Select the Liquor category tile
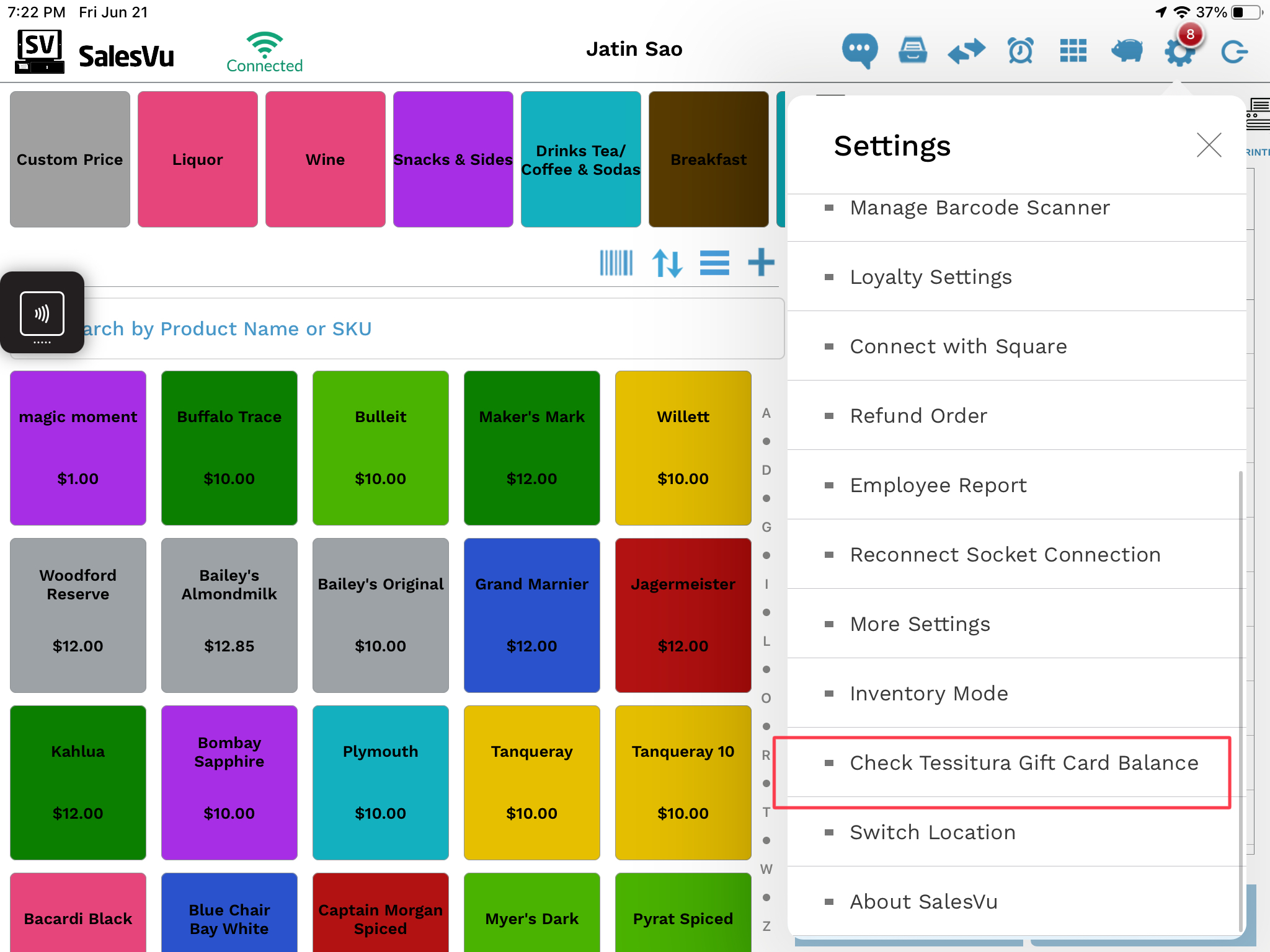The image size is (1270, 952). (197, 159)
